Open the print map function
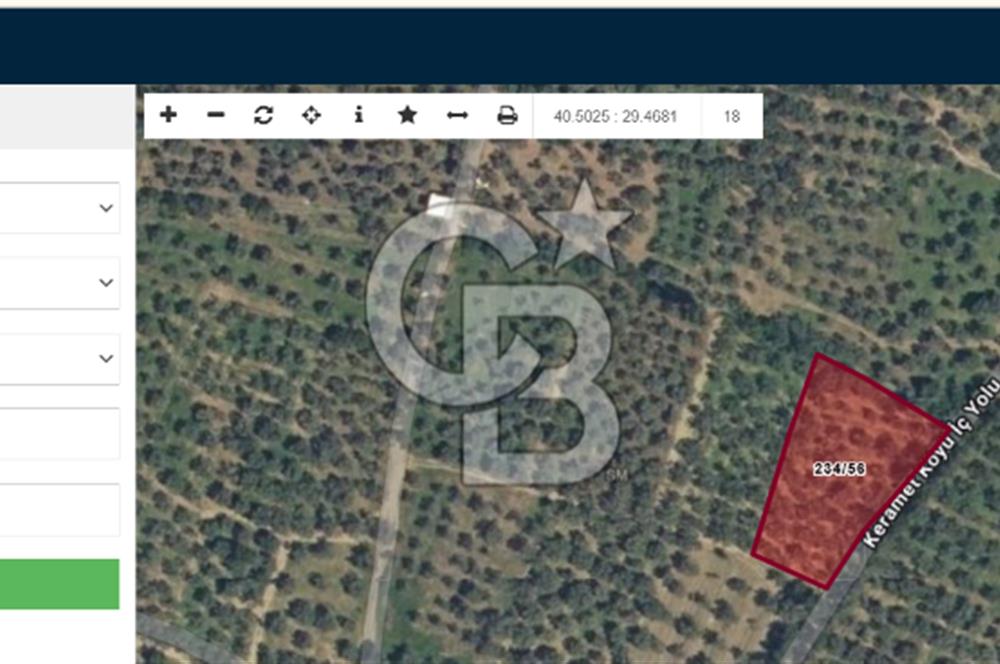Screen dimensions: 1000x664 508,115
